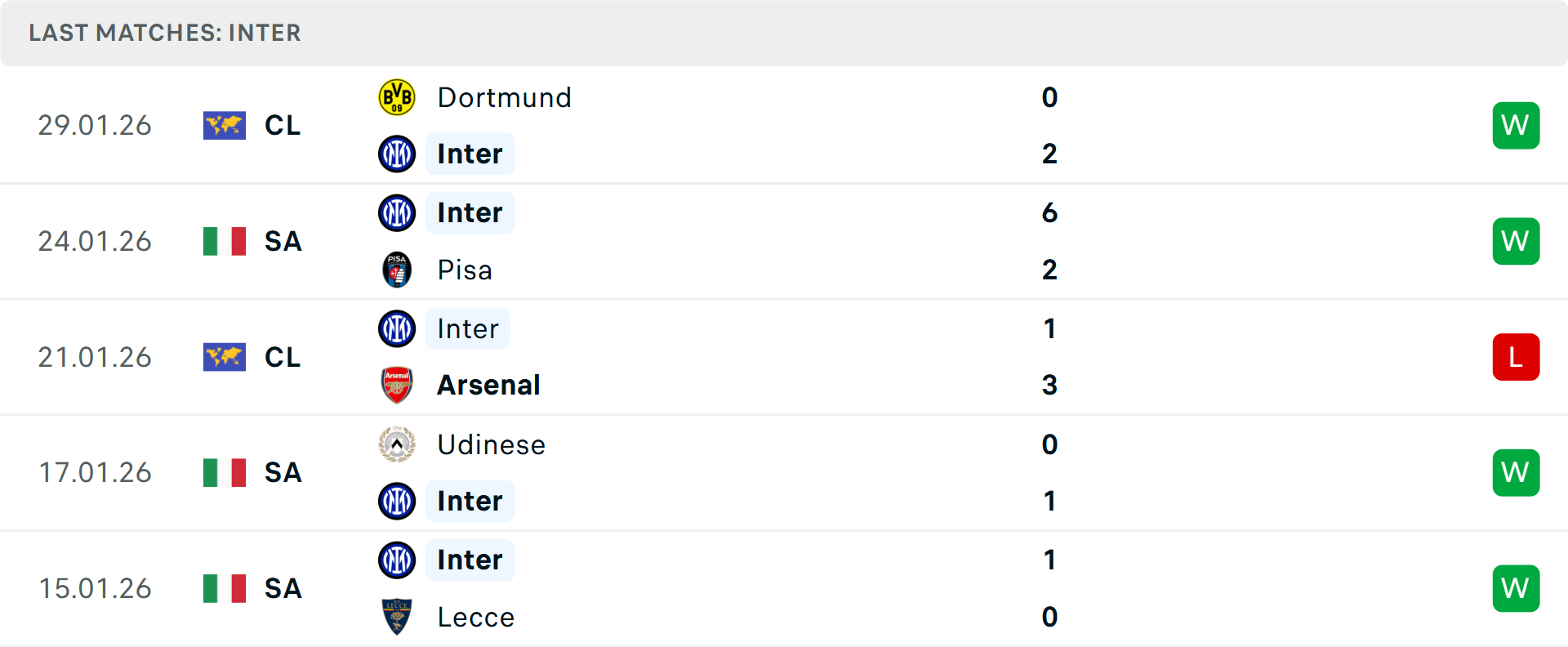Open the Arsenal team link
Screen dimensions: 1568x647
tap(488, 385)
